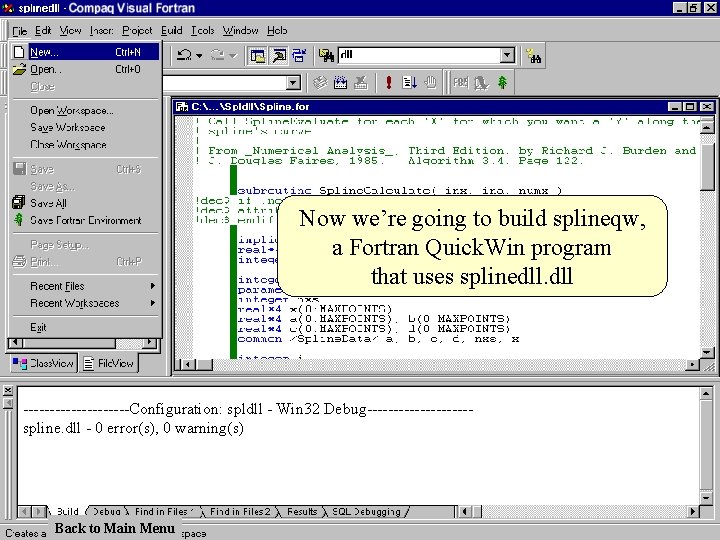Click into the Find text field containing dll
This screenshot has width=720, height=540.
coord(419,55)
